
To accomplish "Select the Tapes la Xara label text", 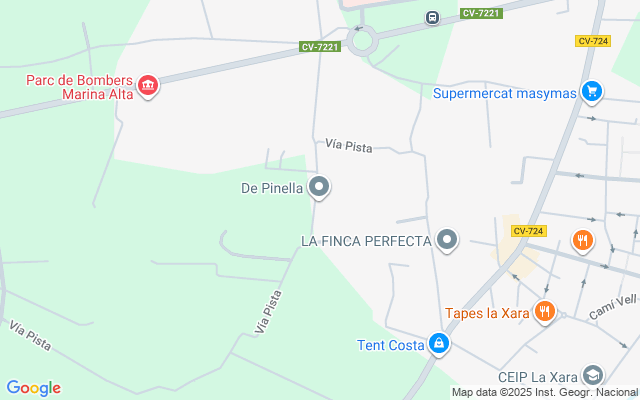I will (x=487, y=313).
